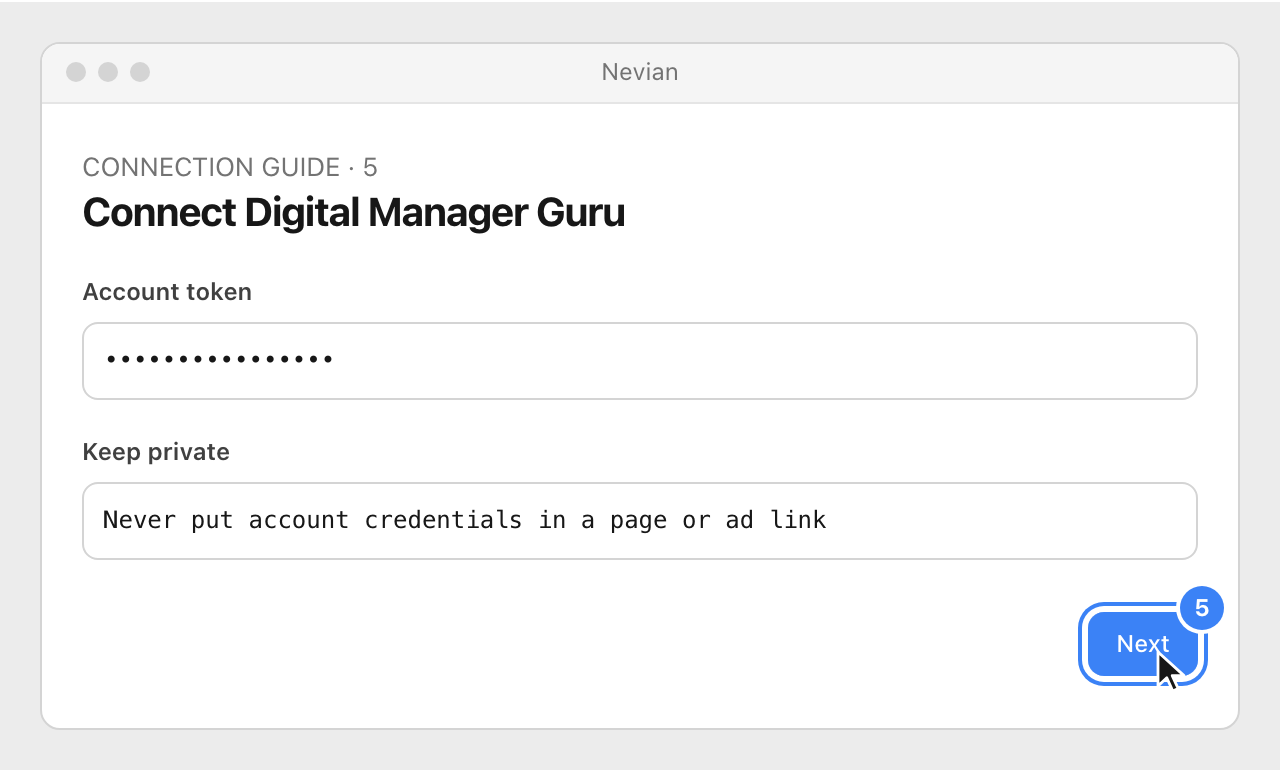Click the 'Keep private' label
Screen dimensions: 1280x772
coord(156,452)
